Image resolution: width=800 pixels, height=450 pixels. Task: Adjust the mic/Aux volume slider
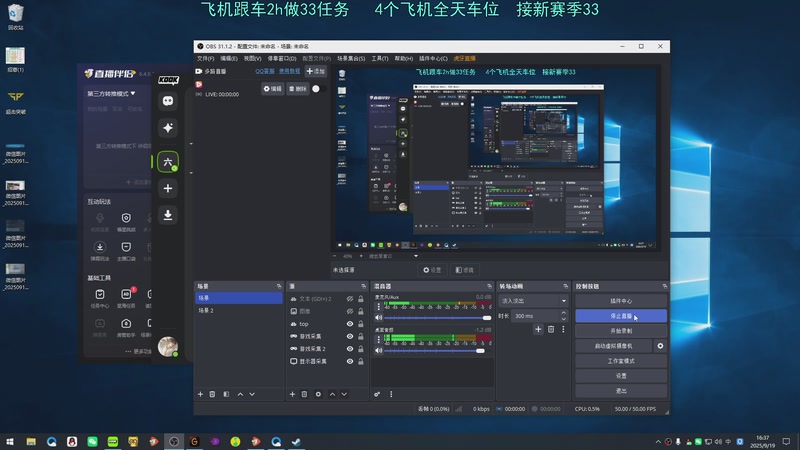437,318
